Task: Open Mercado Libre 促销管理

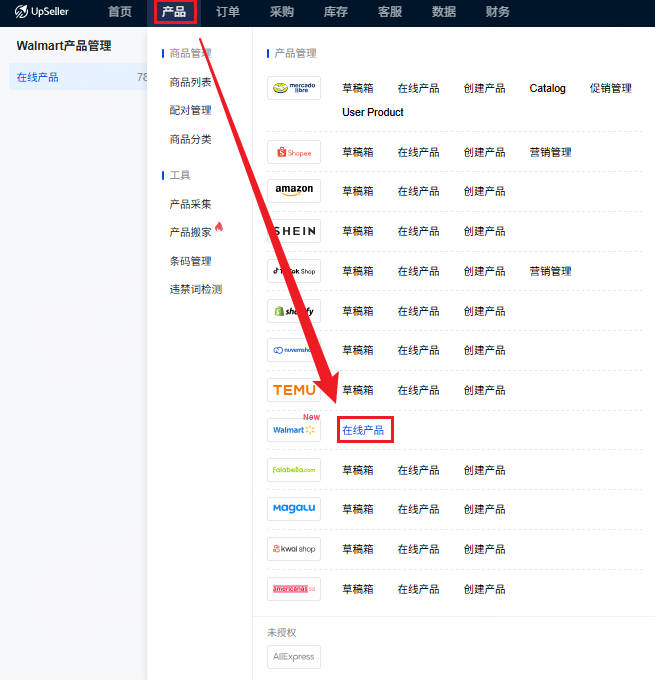Action: click(611, 88)
